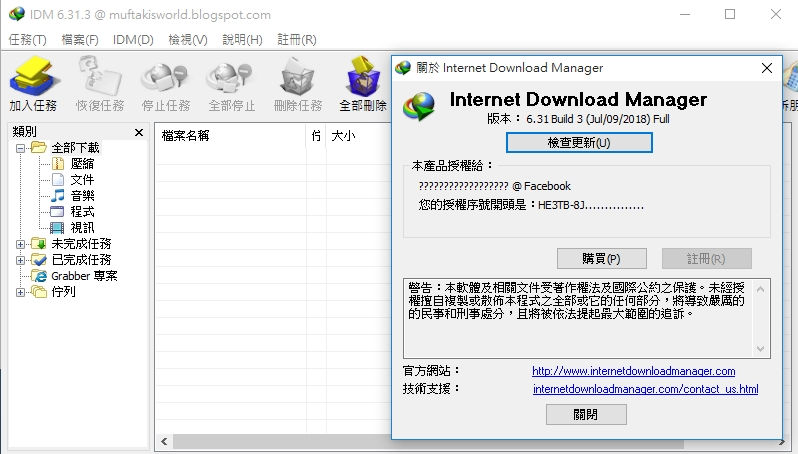The width and height of the screenshot is (798, 454).
Task: Click the 檢查更新(U) button
Action: (x=579, y=143)
